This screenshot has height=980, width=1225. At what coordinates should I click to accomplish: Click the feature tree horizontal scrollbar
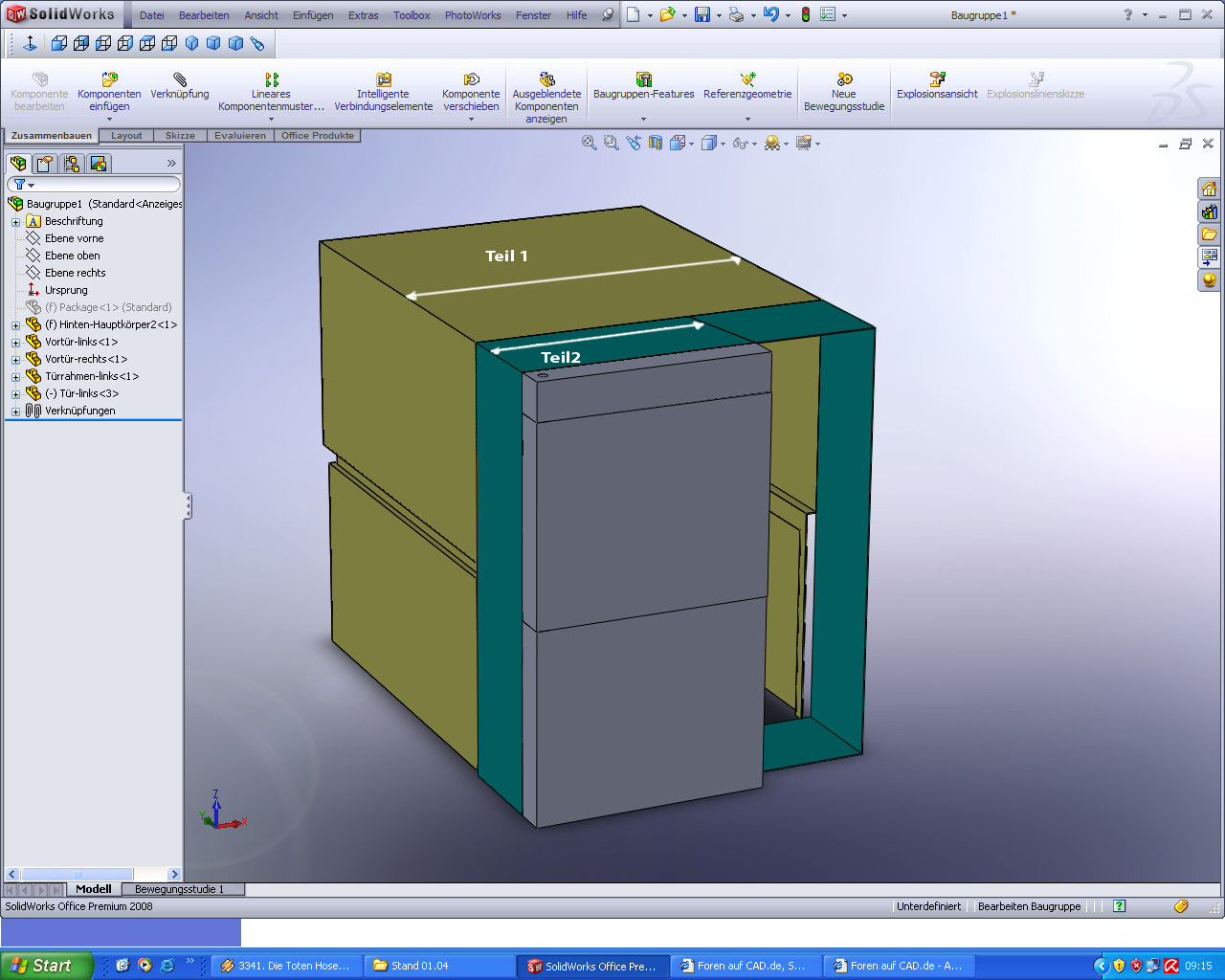[78, 874]
